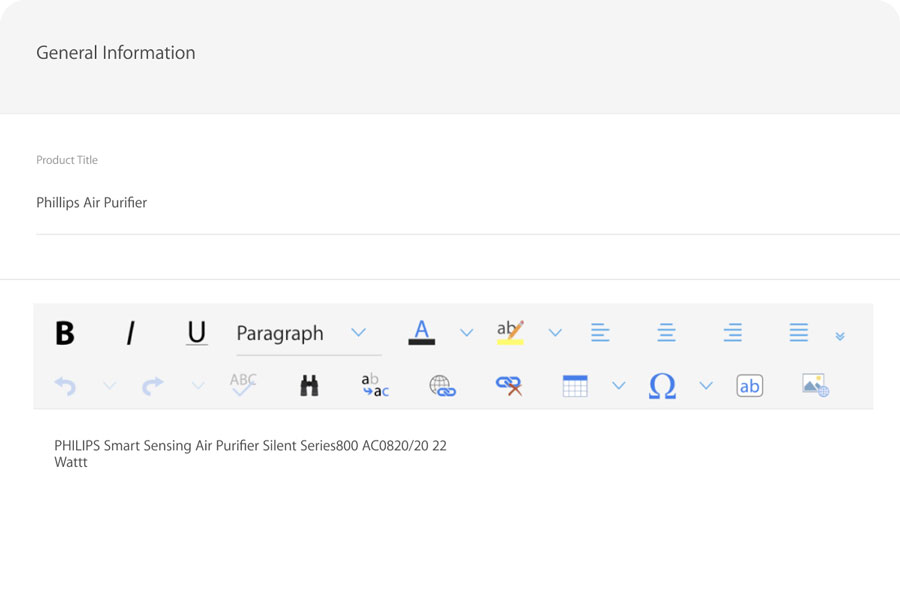The image size is (900, 600).
Task: Open symbol dropdown arrow
Action: point(707,385)
